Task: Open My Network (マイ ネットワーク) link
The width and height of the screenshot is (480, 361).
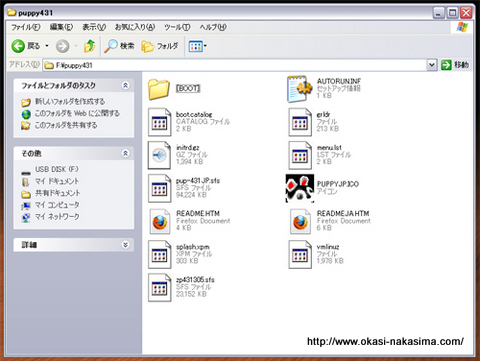Action: tap(57, 217)
